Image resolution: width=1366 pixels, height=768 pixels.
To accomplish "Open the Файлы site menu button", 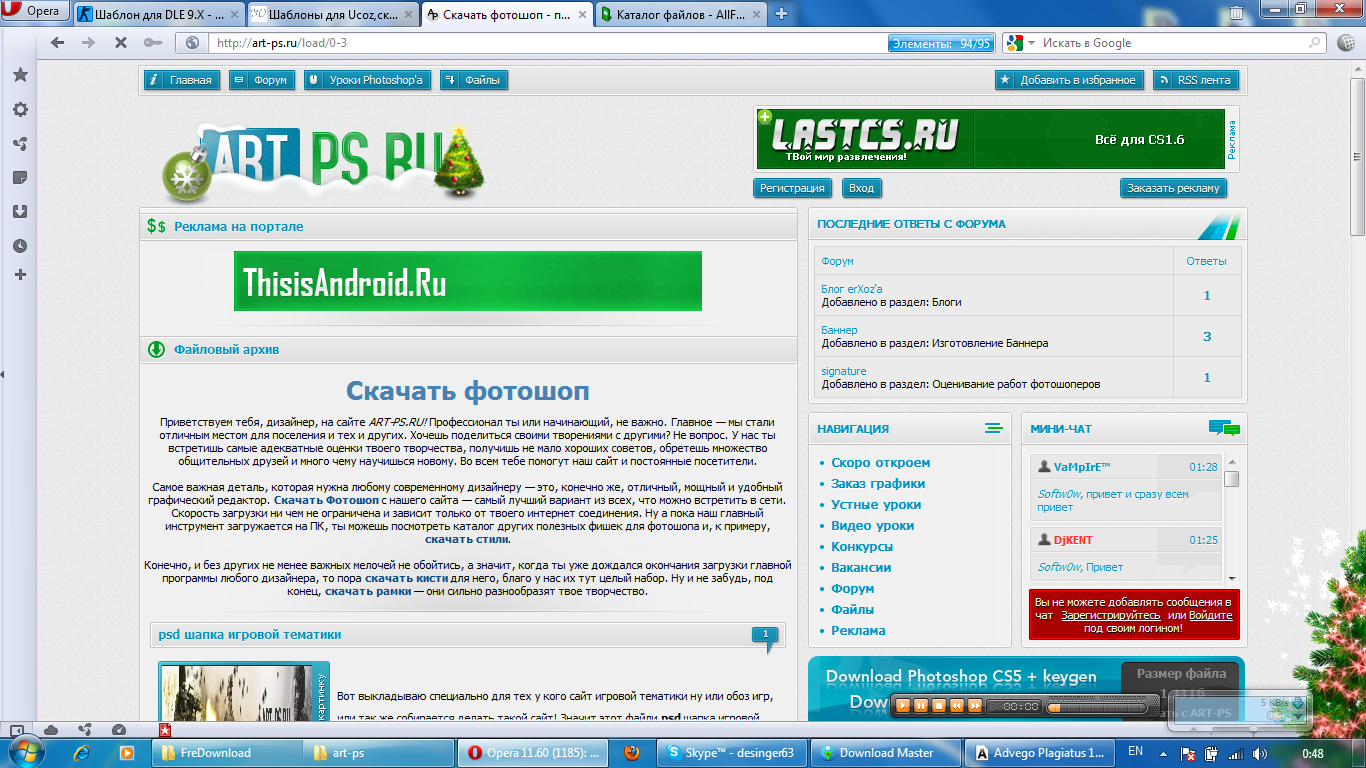I will tap(474, 80).
